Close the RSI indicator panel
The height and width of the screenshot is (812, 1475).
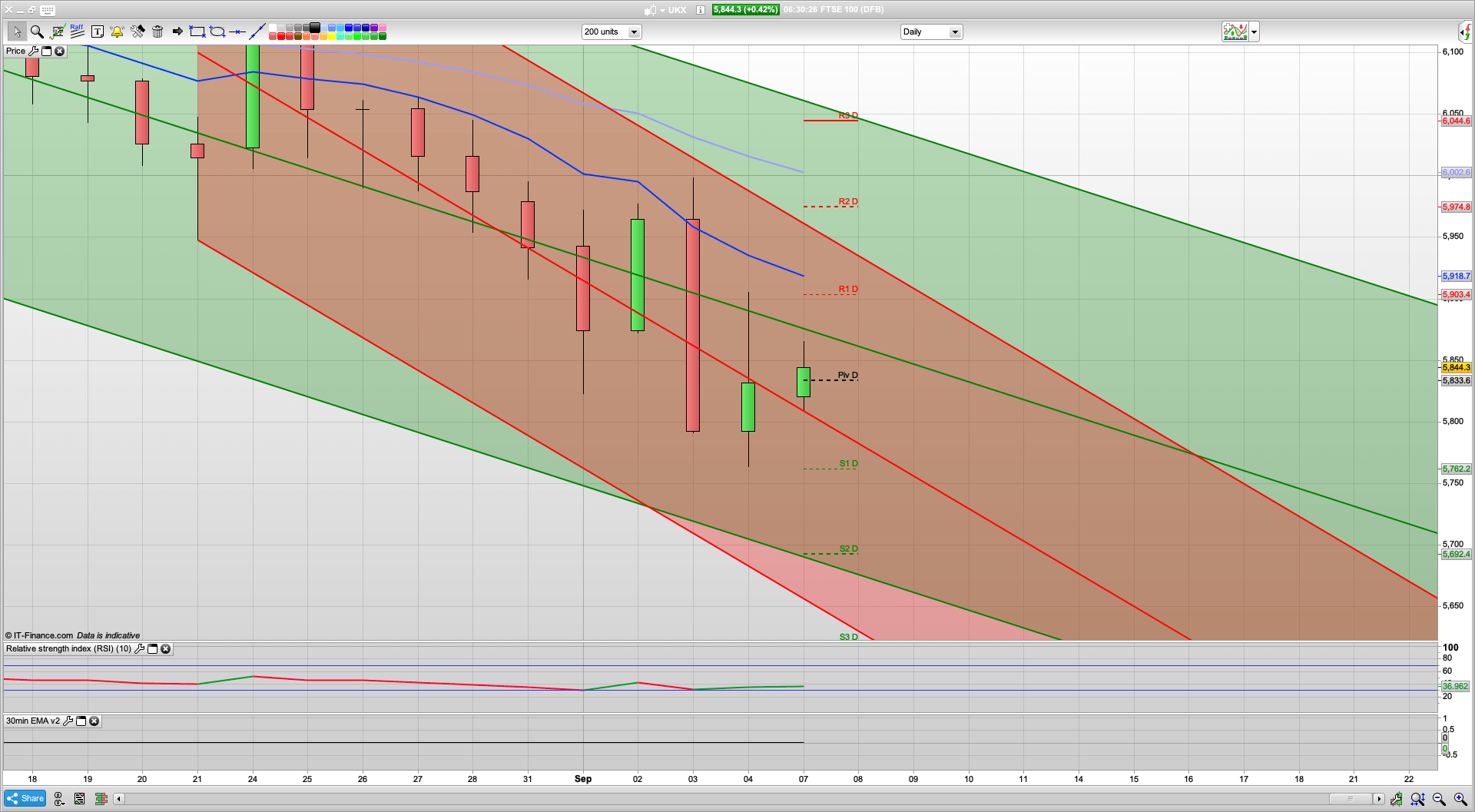click(166, 649)
